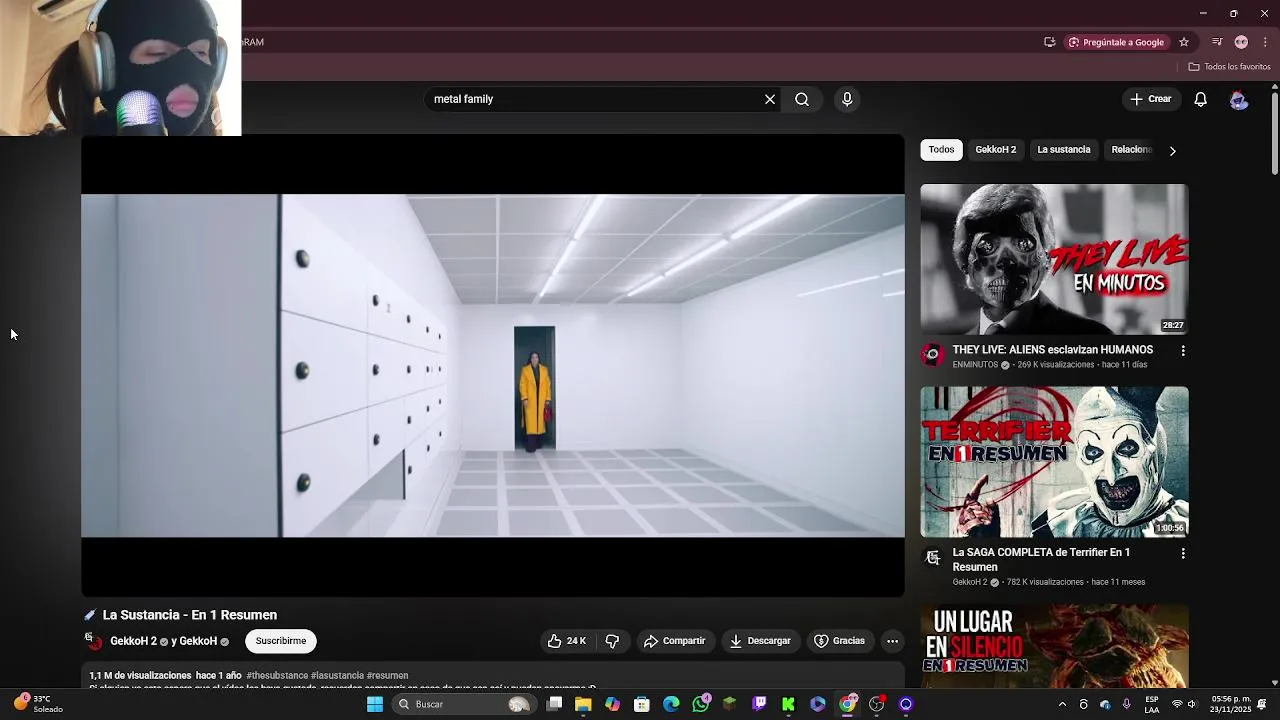The image size is (1280, 720).
Task: Select the La sustancia filter chip
Action: [x=1063, y=150]
